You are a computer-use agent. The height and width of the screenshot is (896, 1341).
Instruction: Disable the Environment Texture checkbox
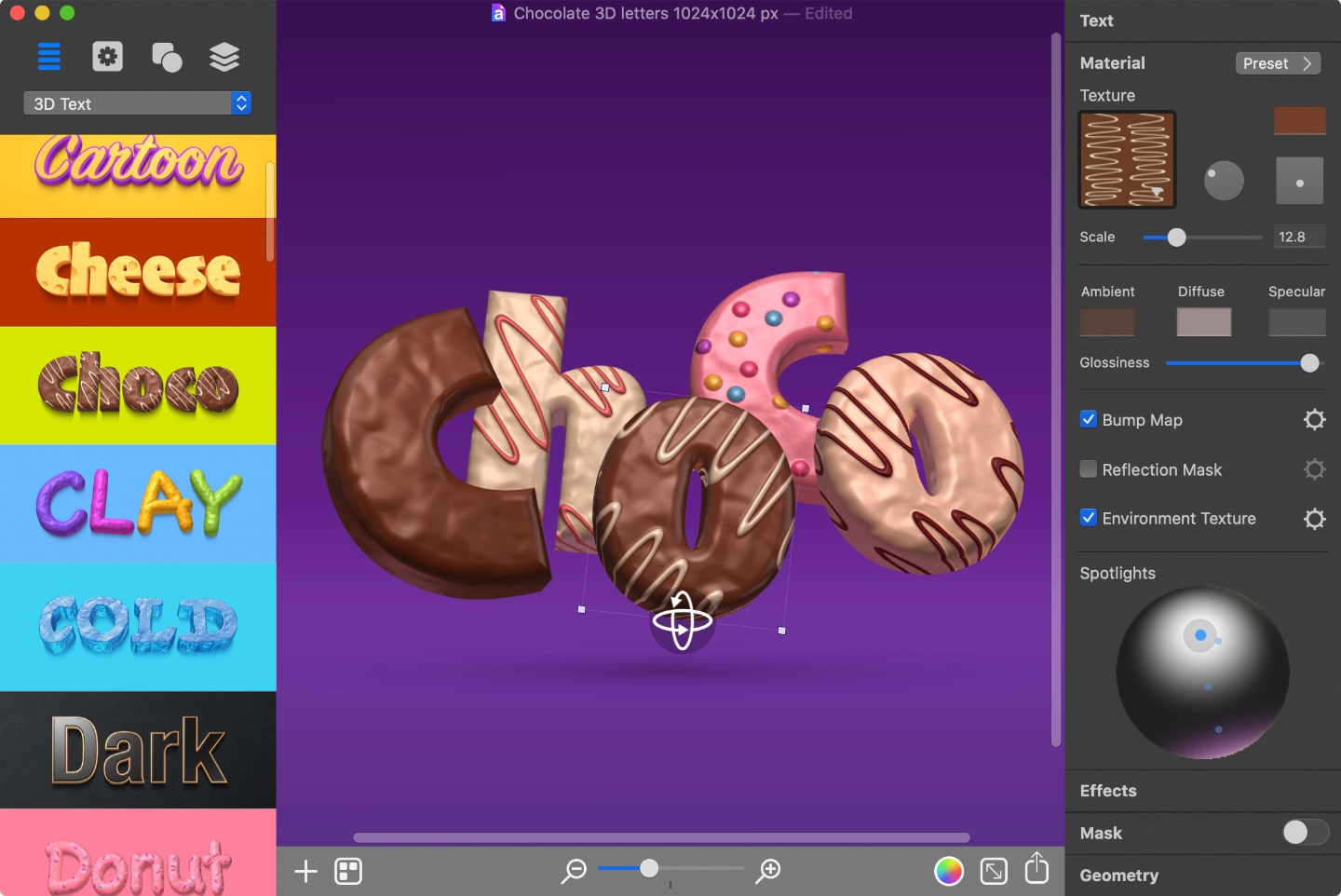click(x=1088, y=518)
